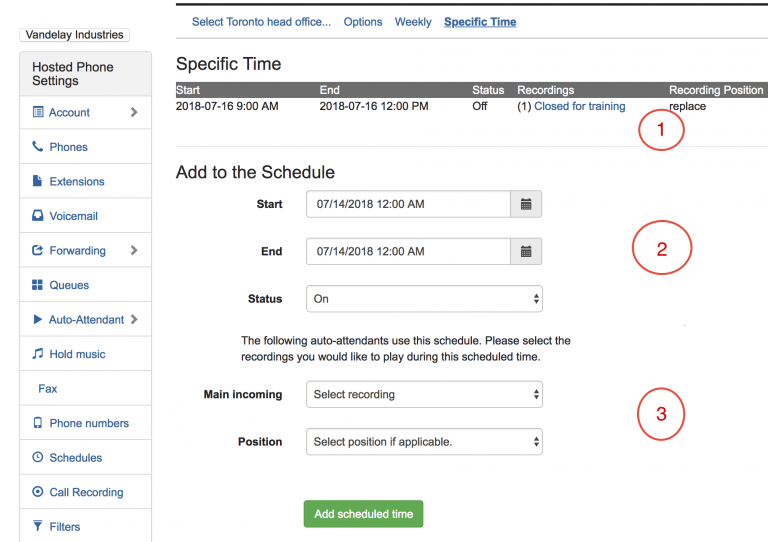Click the Queues grid icon
The height and width of the screenshot is (542, 768).
[x=37, y=285]
